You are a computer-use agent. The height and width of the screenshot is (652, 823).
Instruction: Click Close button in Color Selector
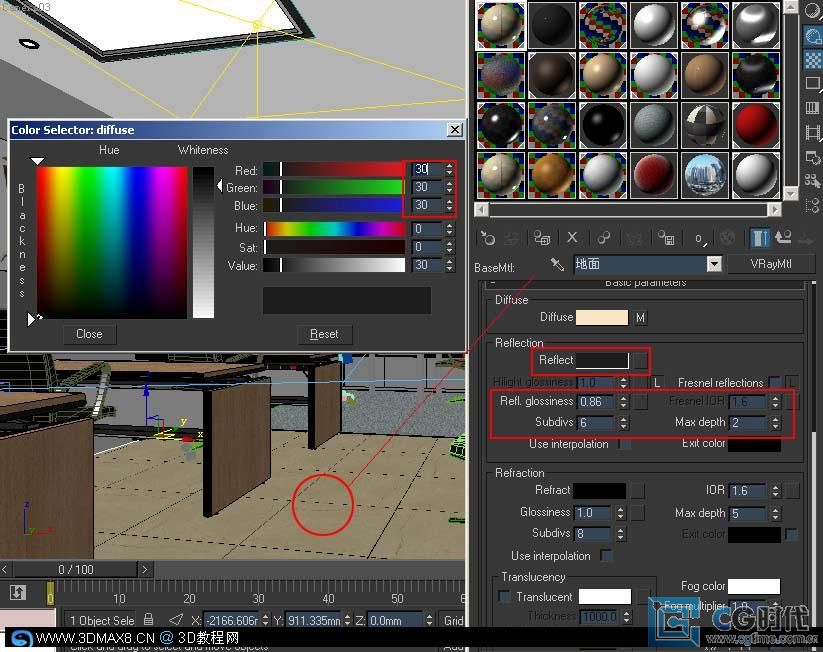pos(89,334)
